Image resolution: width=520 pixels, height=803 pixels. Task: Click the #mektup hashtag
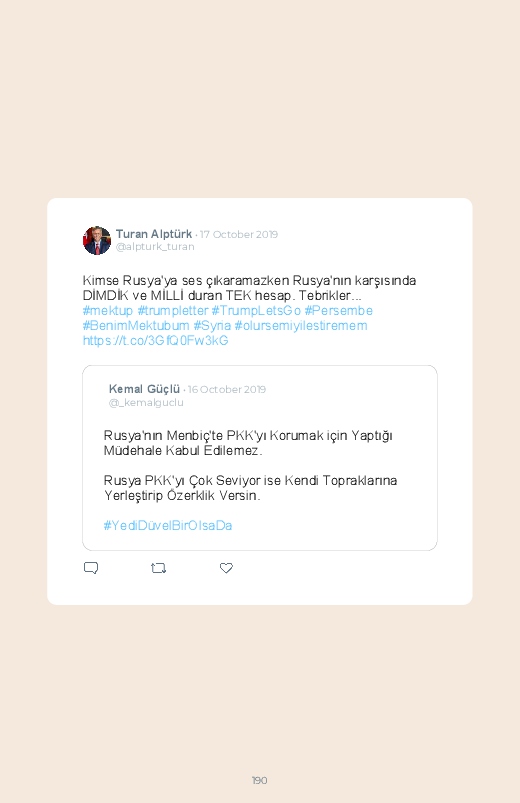pos(108,311)
